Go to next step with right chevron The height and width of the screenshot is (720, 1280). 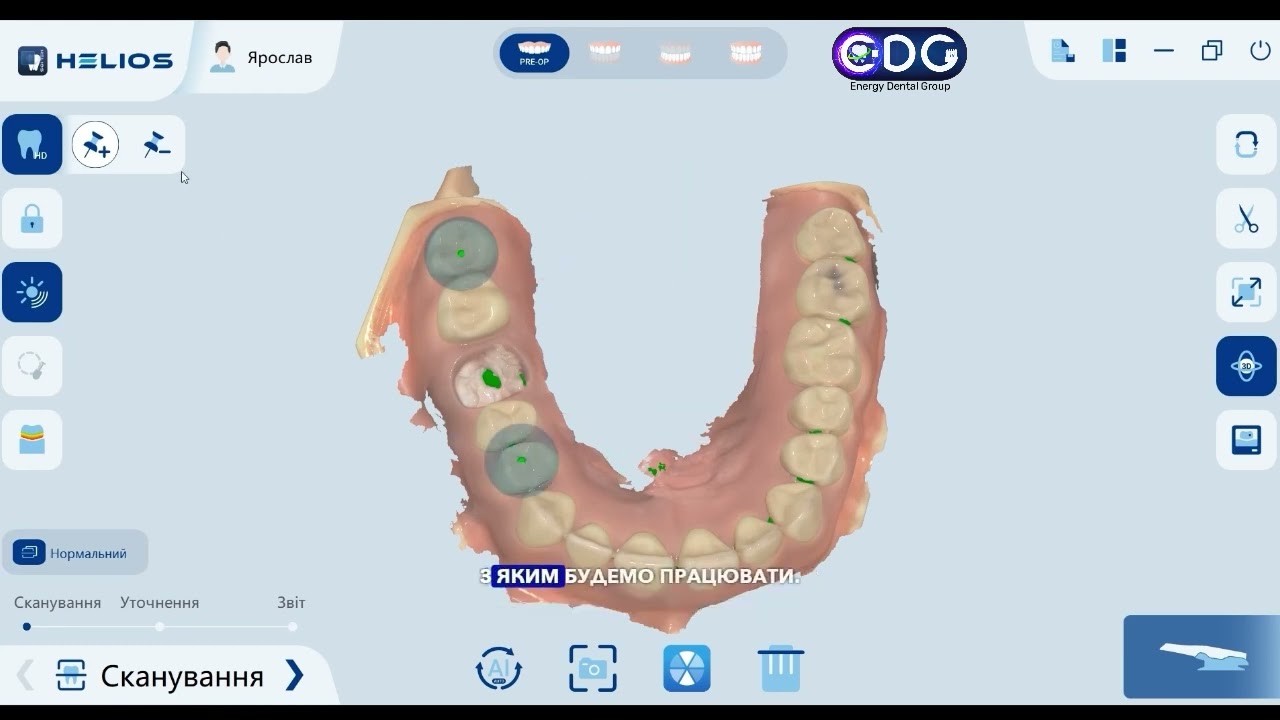click(x=294, y=676)
